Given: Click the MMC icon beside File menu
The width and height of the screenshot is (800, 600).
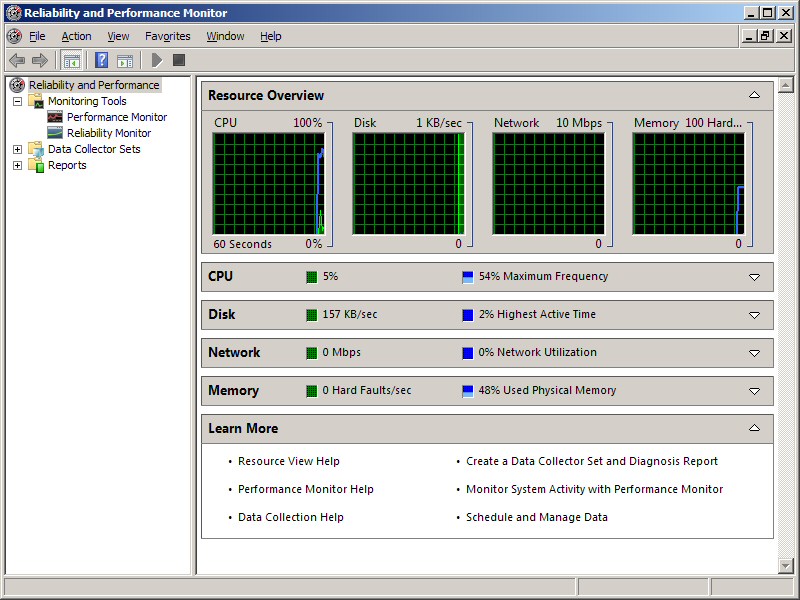Looking at the screenshot, I should [x=14, y=36].
